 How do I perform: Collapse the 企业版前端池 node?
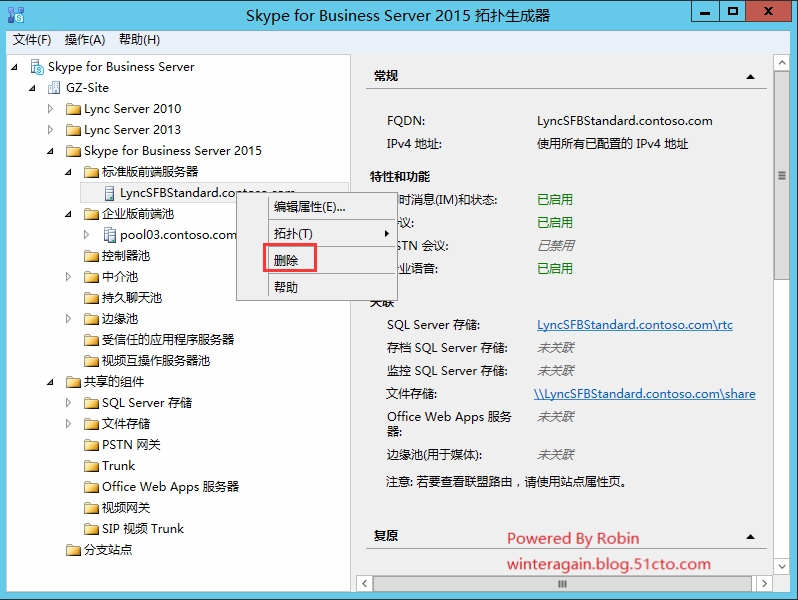tap(68, 214)
